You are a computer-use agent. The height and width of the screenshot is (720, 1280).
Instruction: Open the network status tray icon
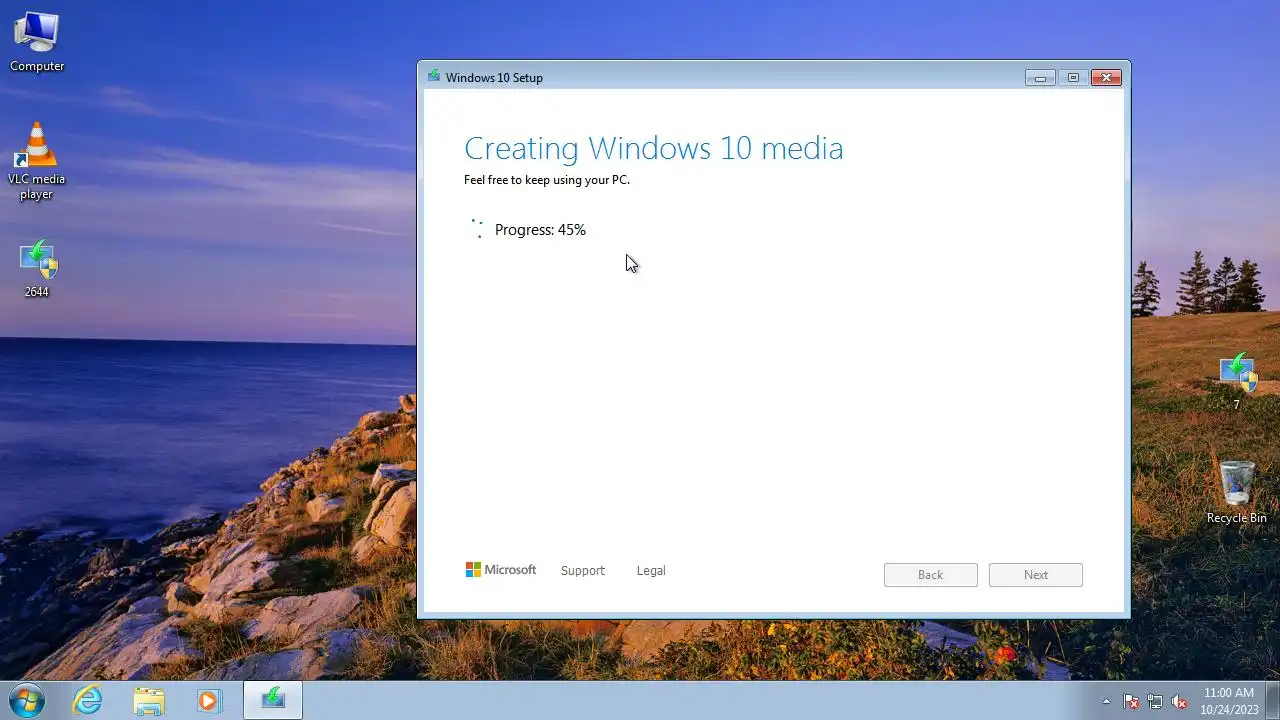[x=1155, y=701]
